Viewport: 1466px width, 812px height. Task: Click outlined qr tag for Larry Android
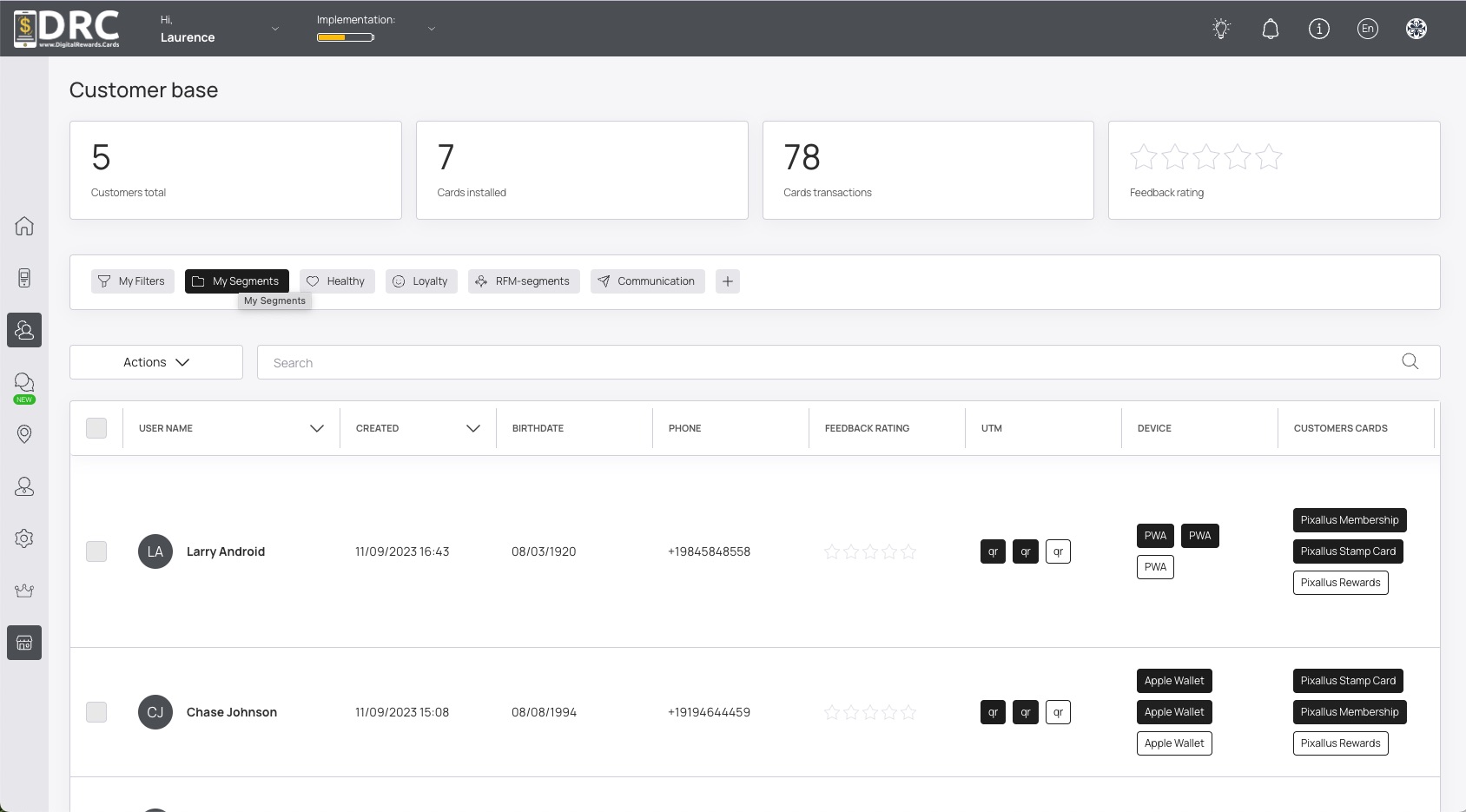point(1058,551)
